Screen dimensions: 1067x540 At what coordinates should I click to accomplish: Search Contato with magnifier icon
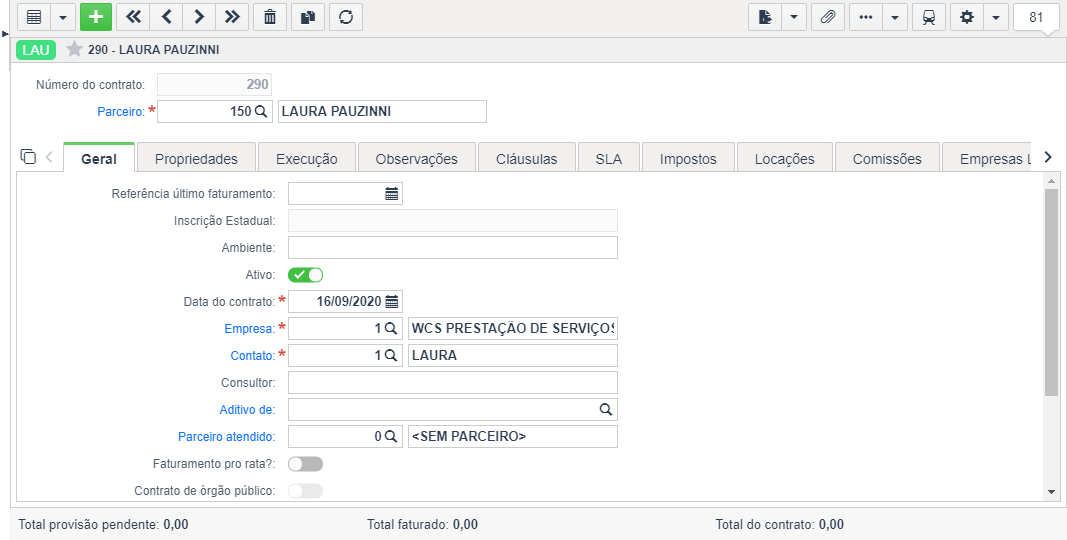pos(391,356)
